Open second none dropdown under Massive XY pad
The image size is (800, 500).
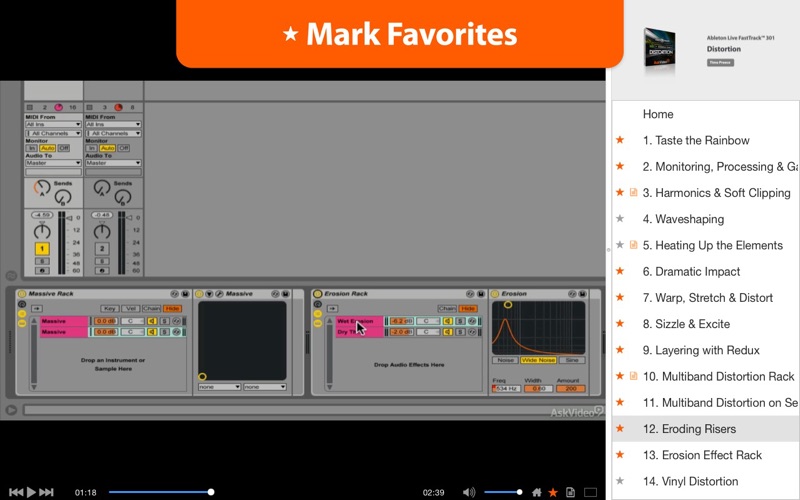(x=264, y=387)
